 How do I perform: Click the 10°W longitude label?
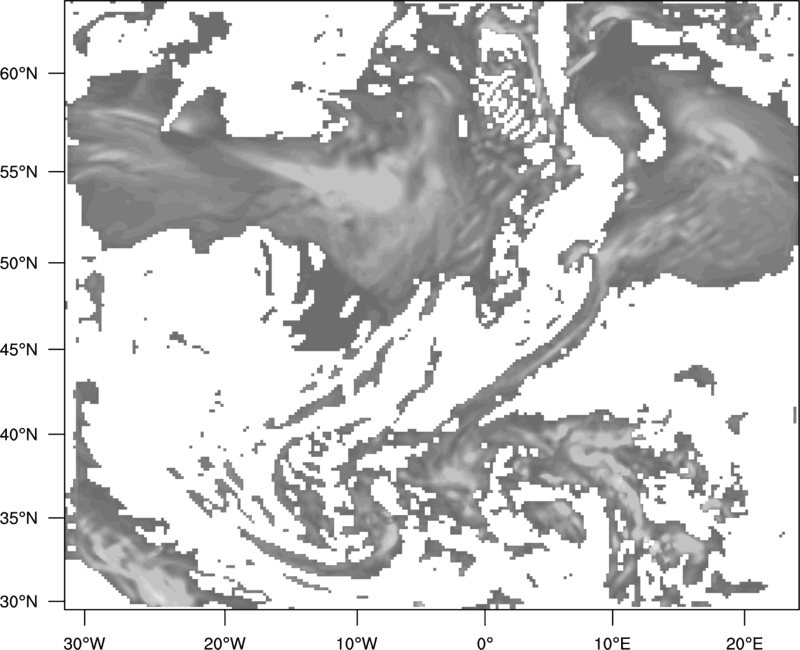click(357, 643)
